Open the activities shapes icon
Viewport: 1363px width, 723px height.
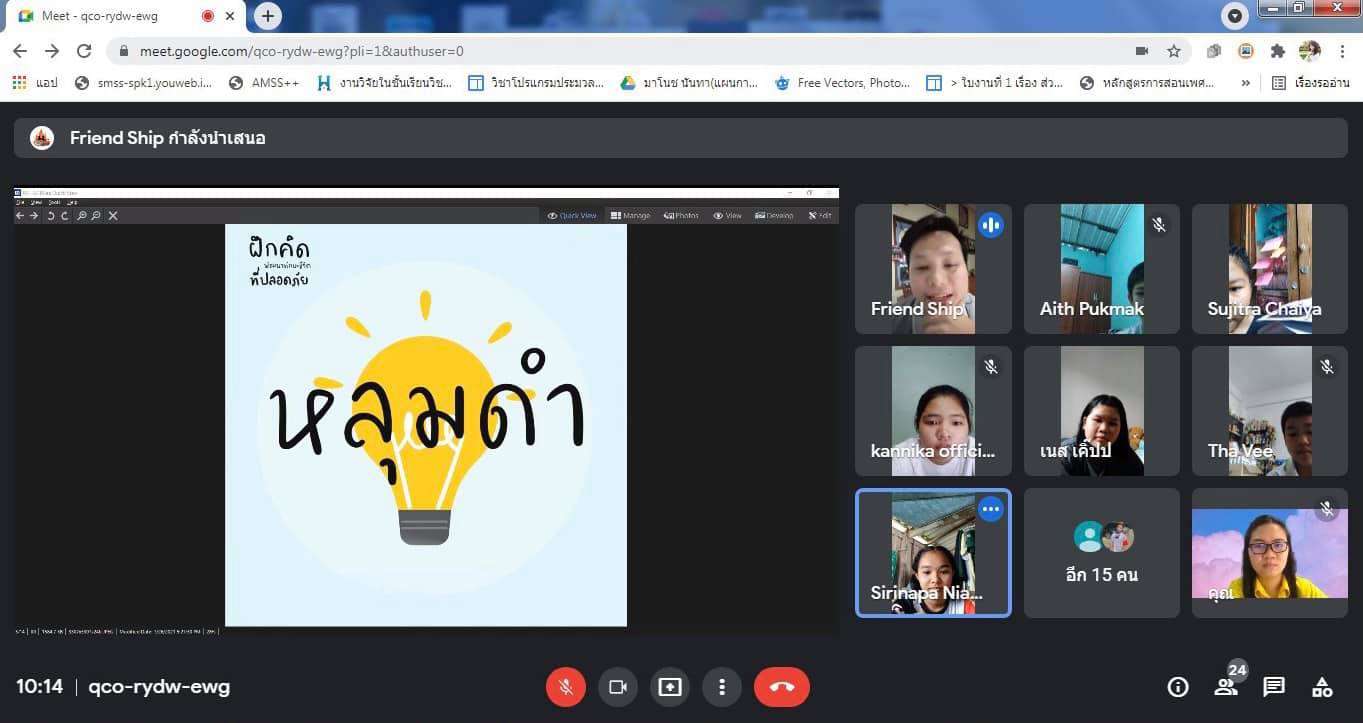click(x=1322, y=687)
